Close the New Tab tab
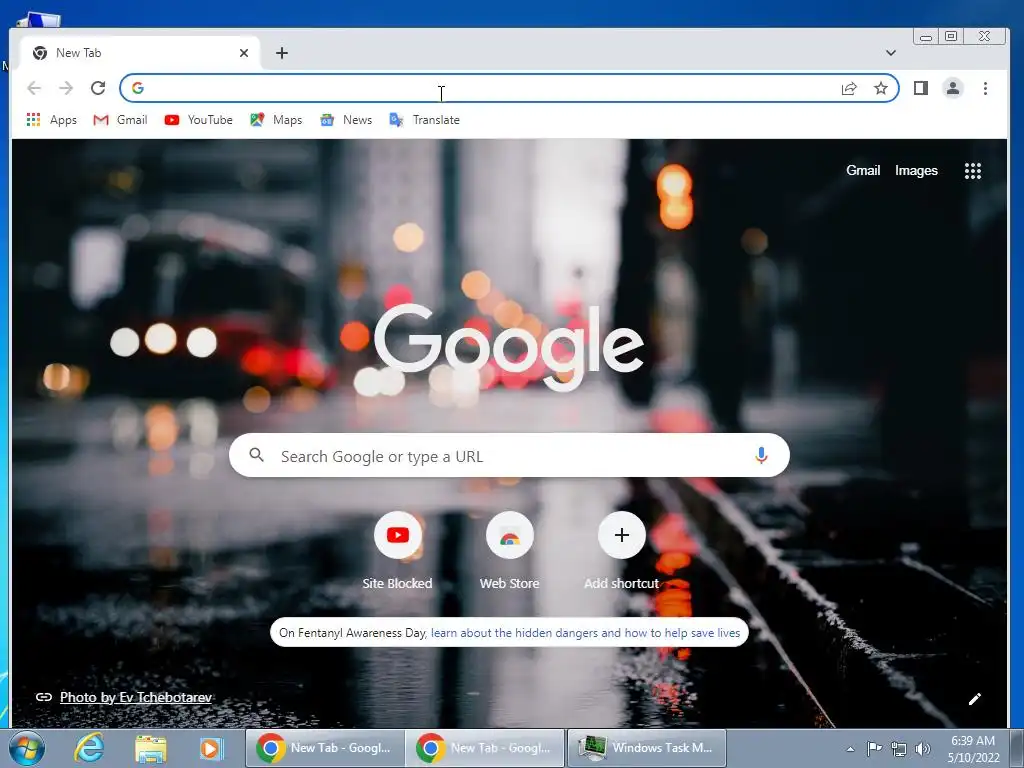1024x768 pixels. 244,53
